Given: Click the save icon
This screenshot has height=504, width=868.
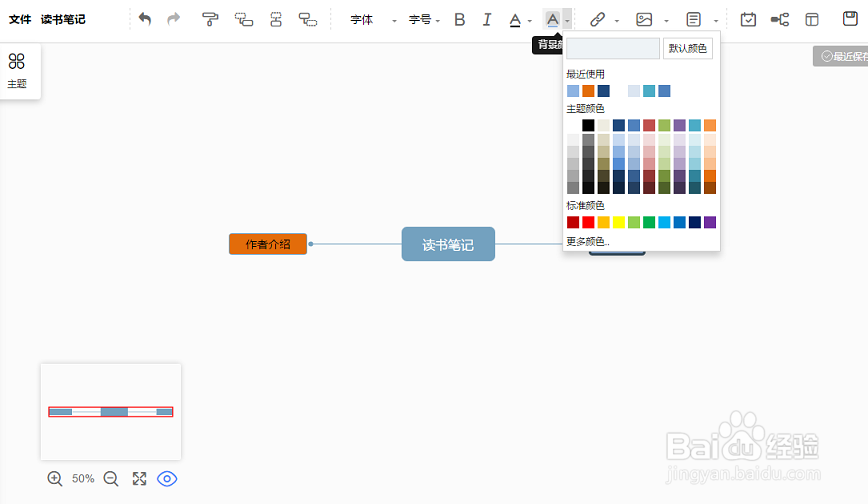Looking at the screenshot, I should (850, 18).
